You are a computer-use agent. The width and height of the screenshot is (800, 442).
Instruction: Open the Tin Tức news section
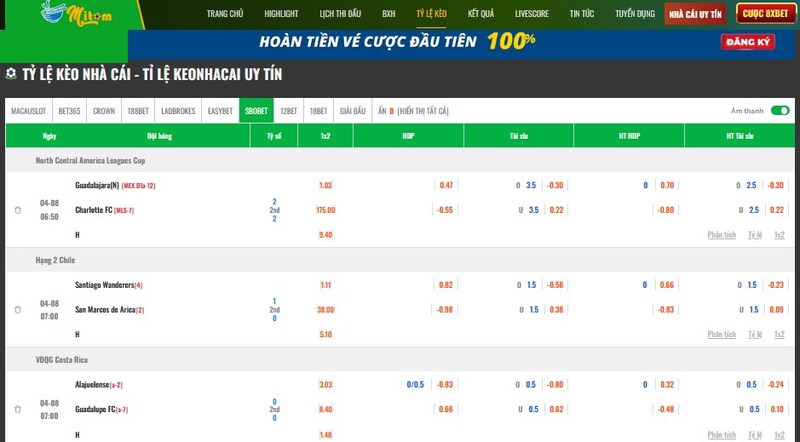(x=582, y=14)
